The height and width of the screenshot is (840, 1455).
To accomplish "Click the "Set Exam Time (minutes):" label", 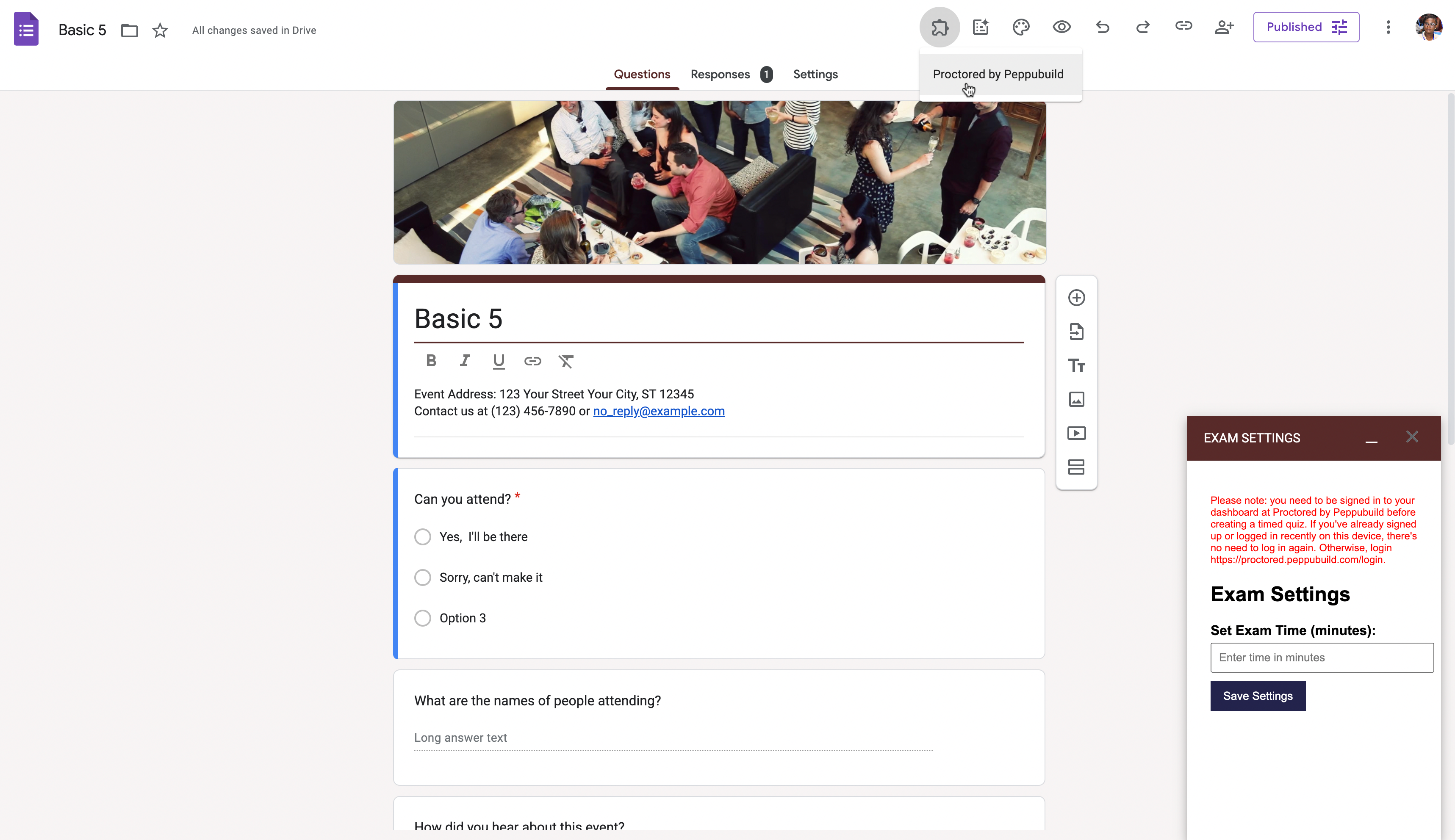I will [1292, 630].
